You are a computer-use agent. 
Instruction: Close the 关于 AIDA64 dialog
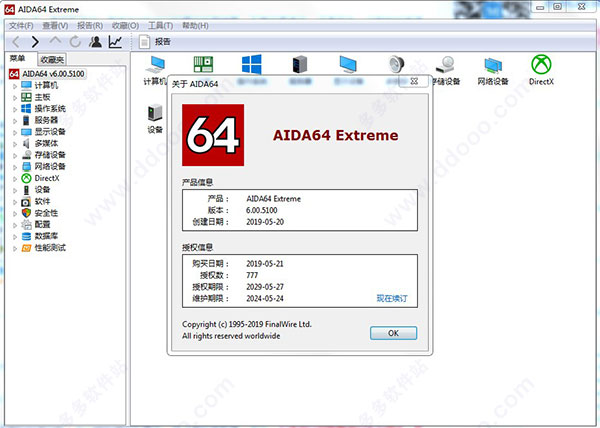point(414,81)
